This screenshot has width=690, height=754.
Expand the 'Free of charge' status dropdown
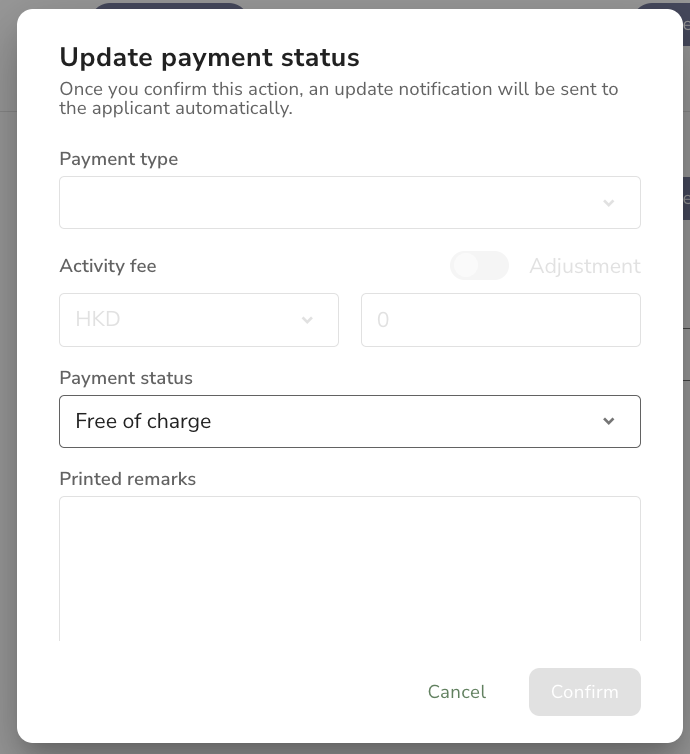(349, 421)
